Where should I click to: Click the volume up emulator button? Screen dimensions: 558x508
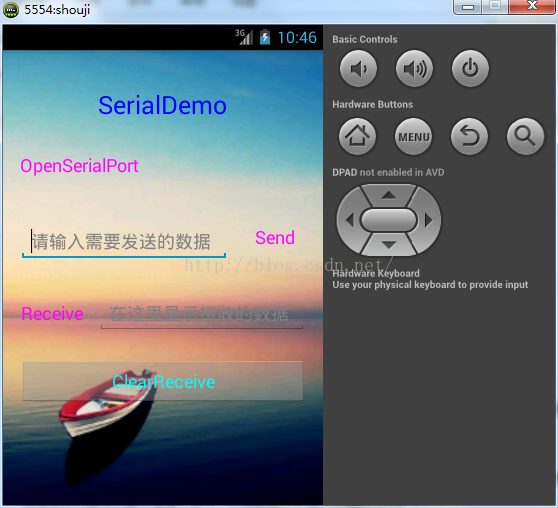(x=414, y=68)
